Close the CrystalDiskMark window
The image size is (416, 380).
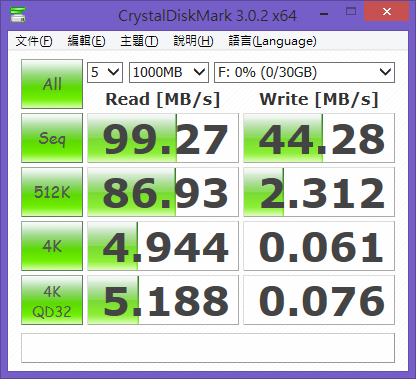(x=387, y=12)
